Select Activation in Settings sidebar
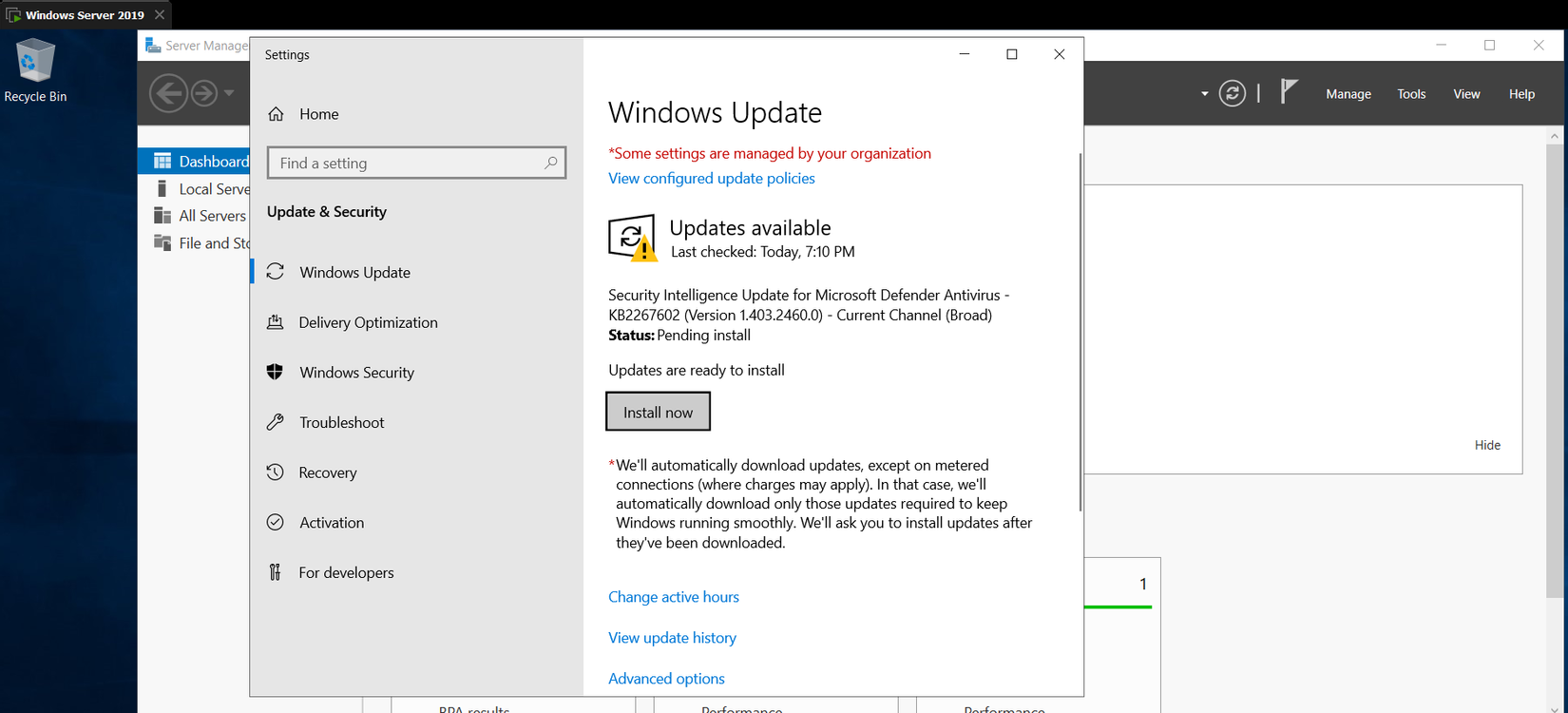The height and width of the screenshot is (713, 1568). point(417,522)
